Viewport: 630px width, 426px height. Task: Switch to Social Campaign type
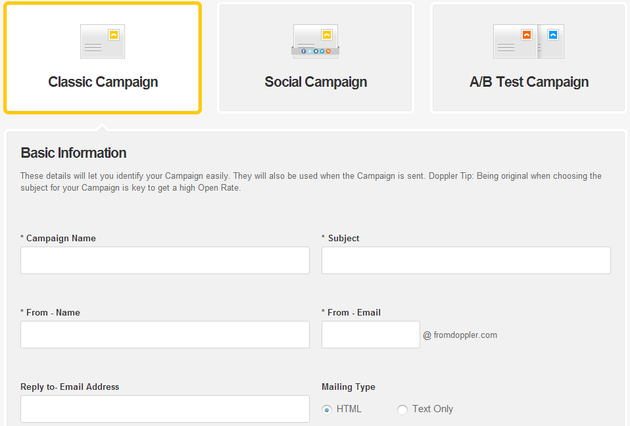click(315, 58)
